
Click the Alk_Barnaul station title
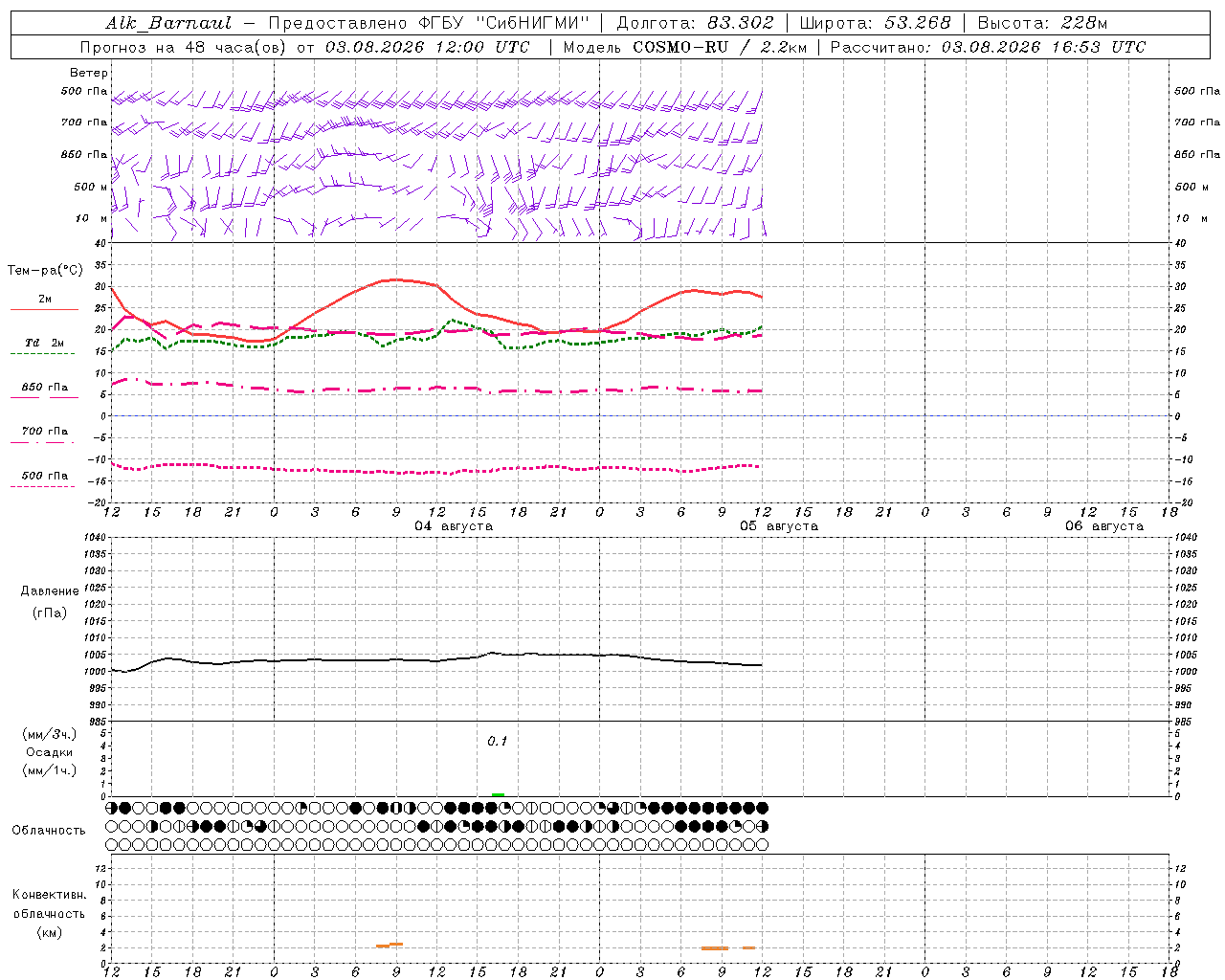click(168, 23)
